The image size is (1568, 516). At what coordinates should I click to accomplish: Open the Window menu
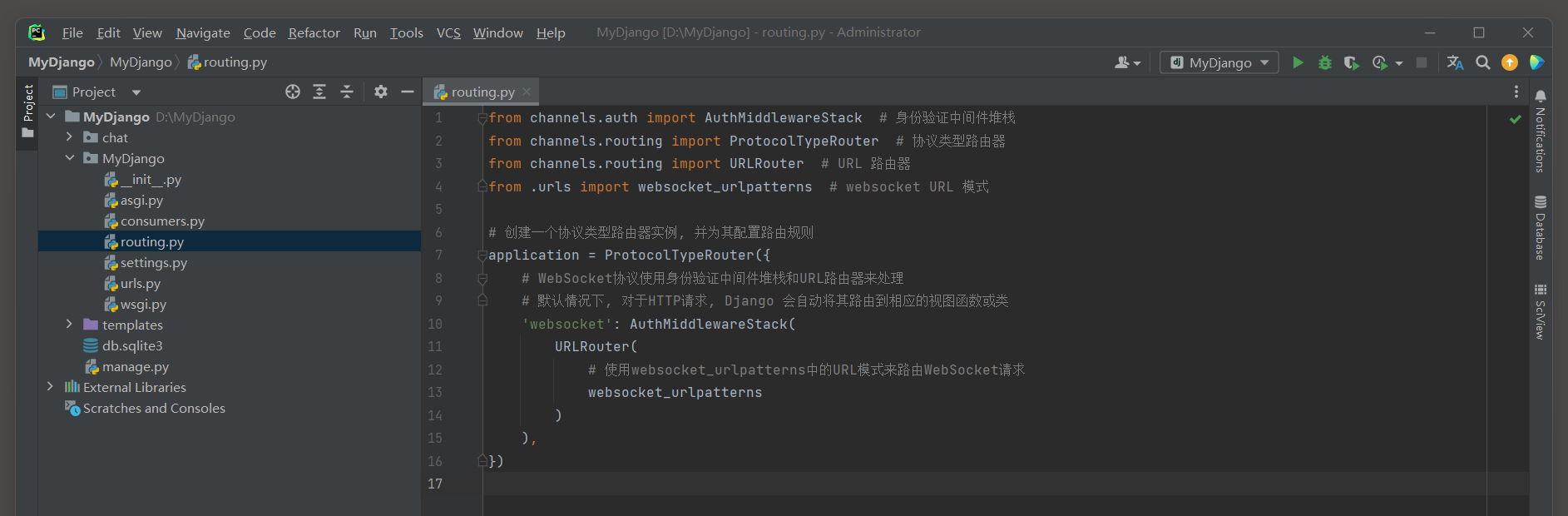497,32
